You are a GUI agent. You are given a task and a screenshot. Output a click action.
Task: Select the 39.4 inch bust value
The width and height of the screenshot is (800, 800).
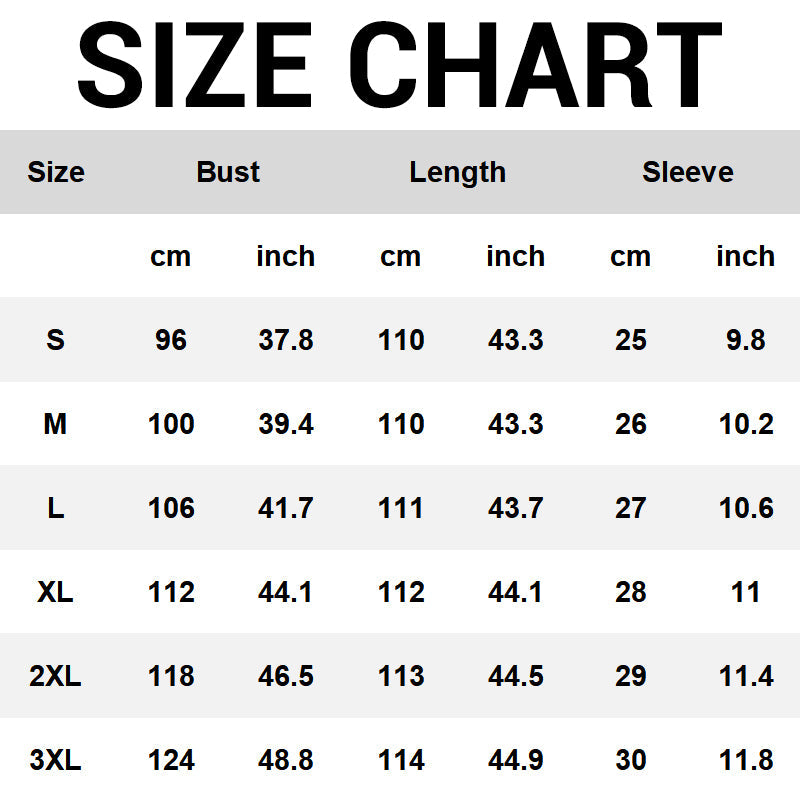286,424
